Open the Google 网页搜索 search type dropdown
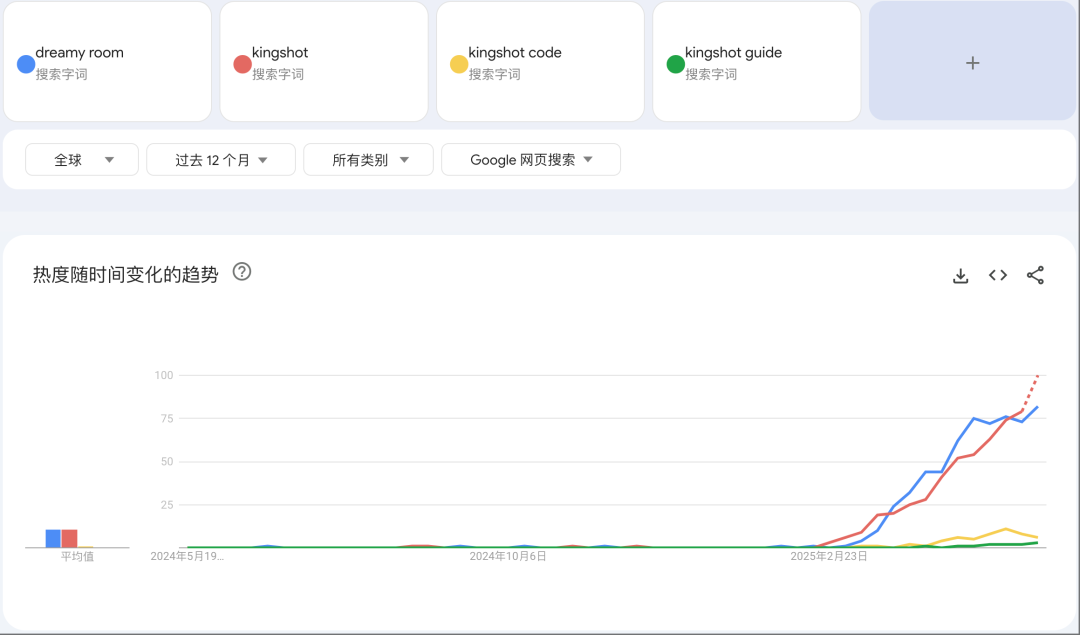 click(531, 160)
